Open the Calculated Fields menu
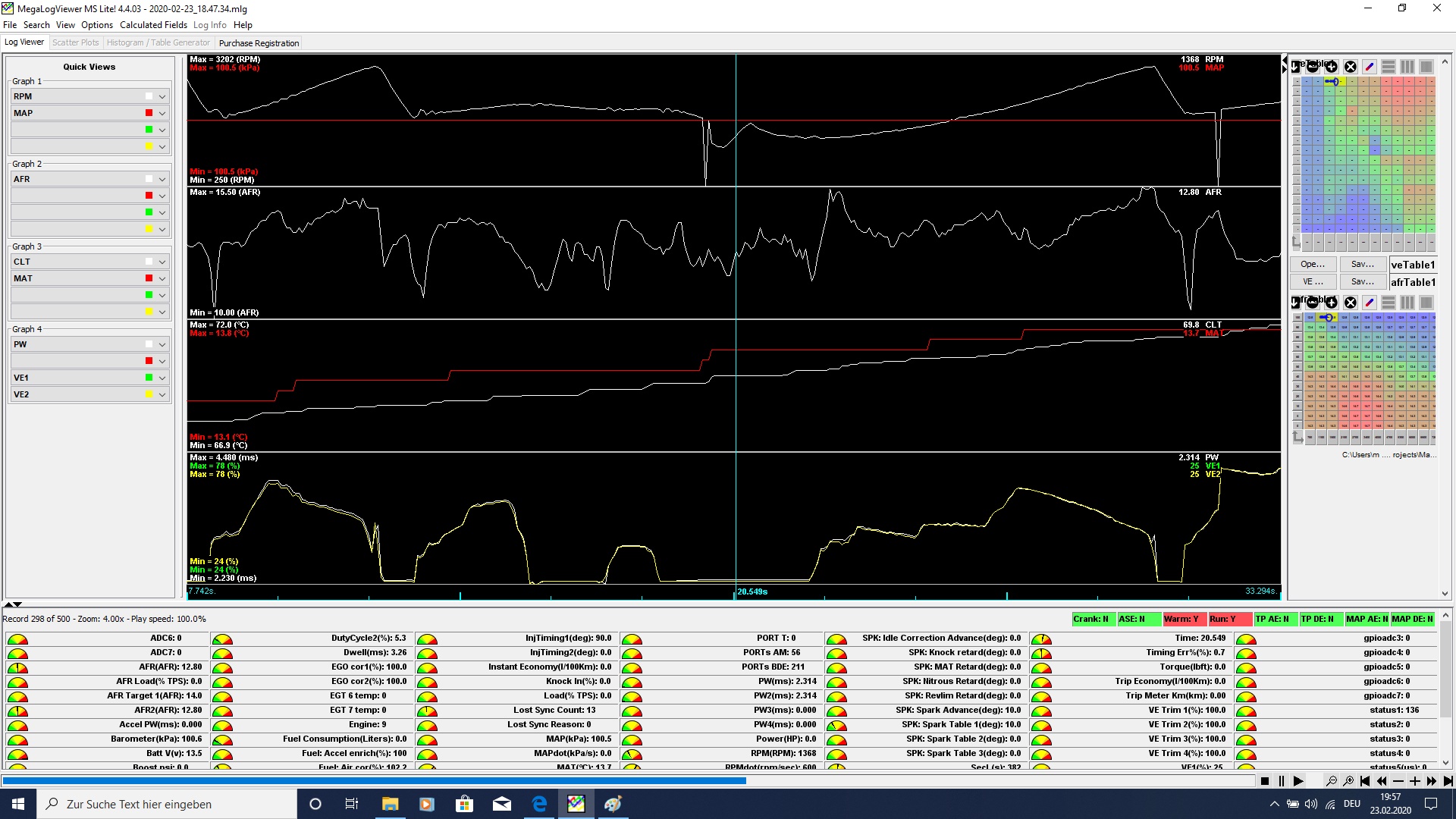The height and width of the screenshot is (819, 1456). click(x=153, y=25)
